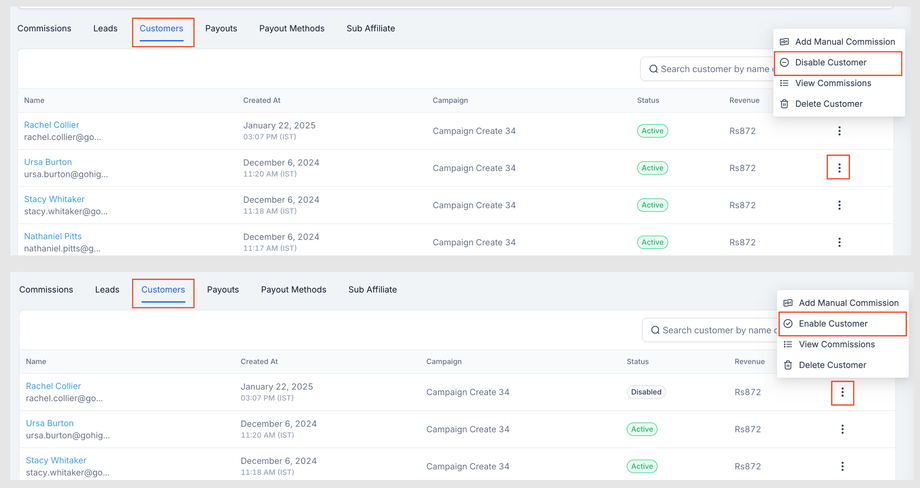
Task: Switch to Payout Methods tab in lower panel
Action: pos(293,290)
